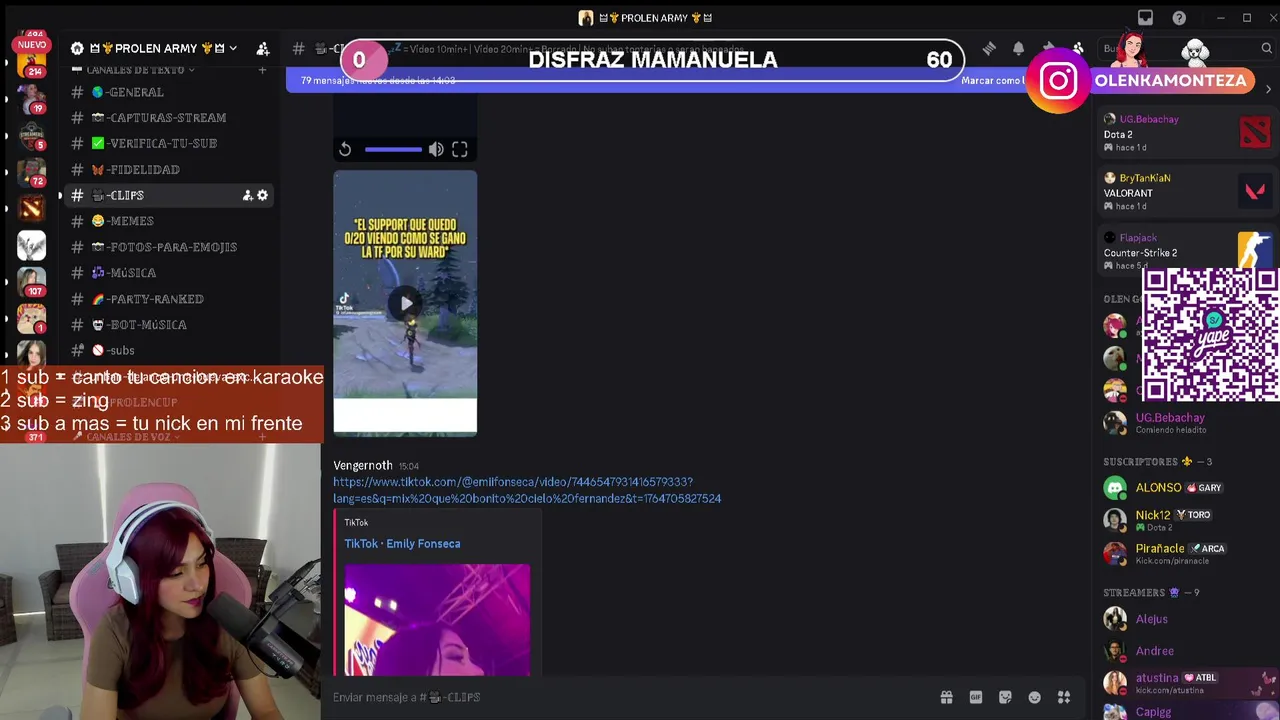
Task: Open Flapjack Counter-Strike 2 activity card
Action: coord(1186,251)
